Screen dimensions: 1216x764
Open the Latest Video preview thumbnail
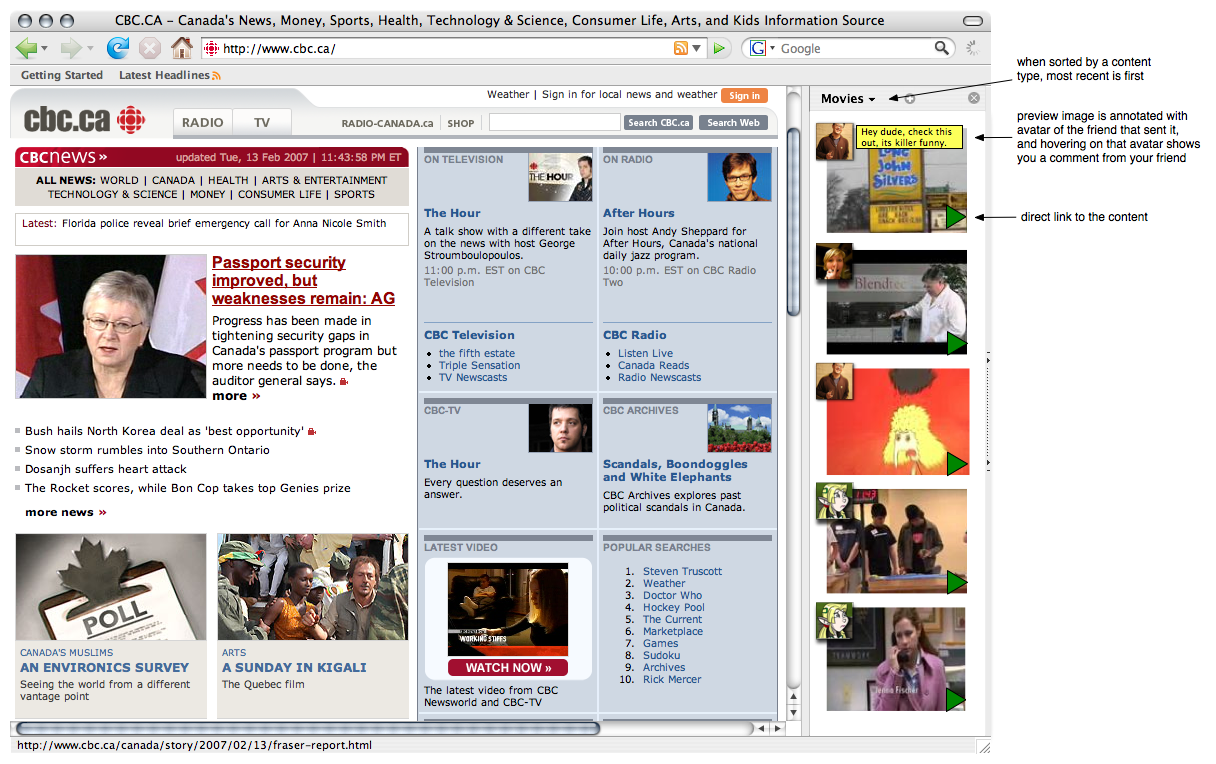coord(508,609)
